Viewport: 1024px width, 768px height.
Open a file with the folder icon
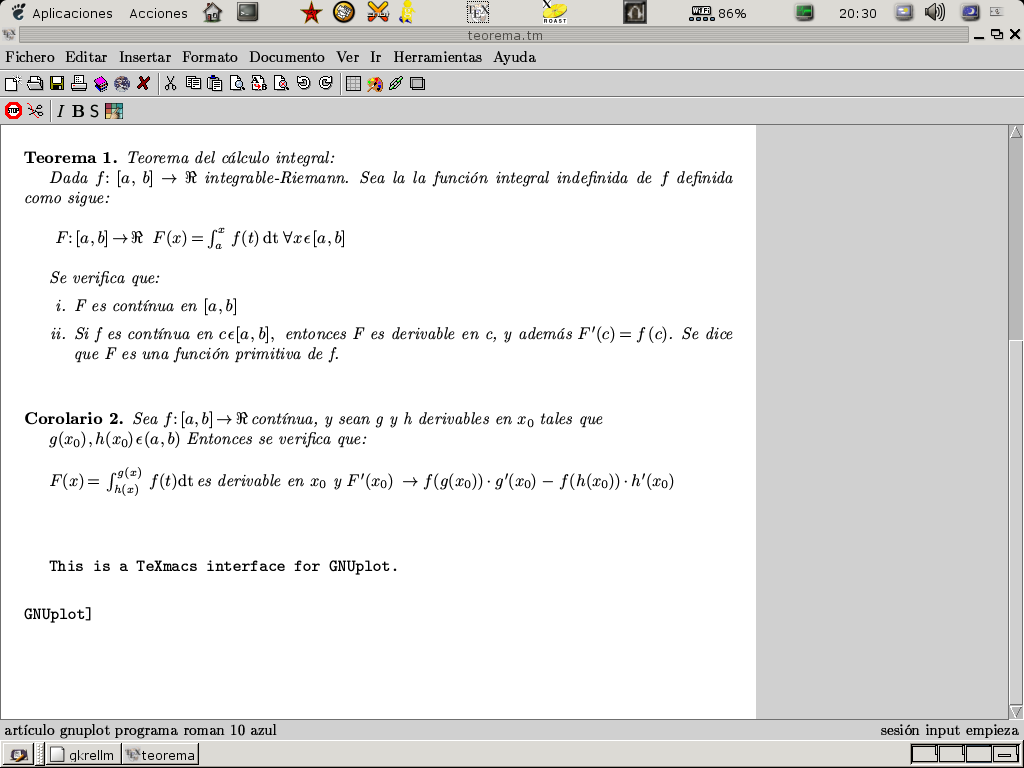[34, 84]
